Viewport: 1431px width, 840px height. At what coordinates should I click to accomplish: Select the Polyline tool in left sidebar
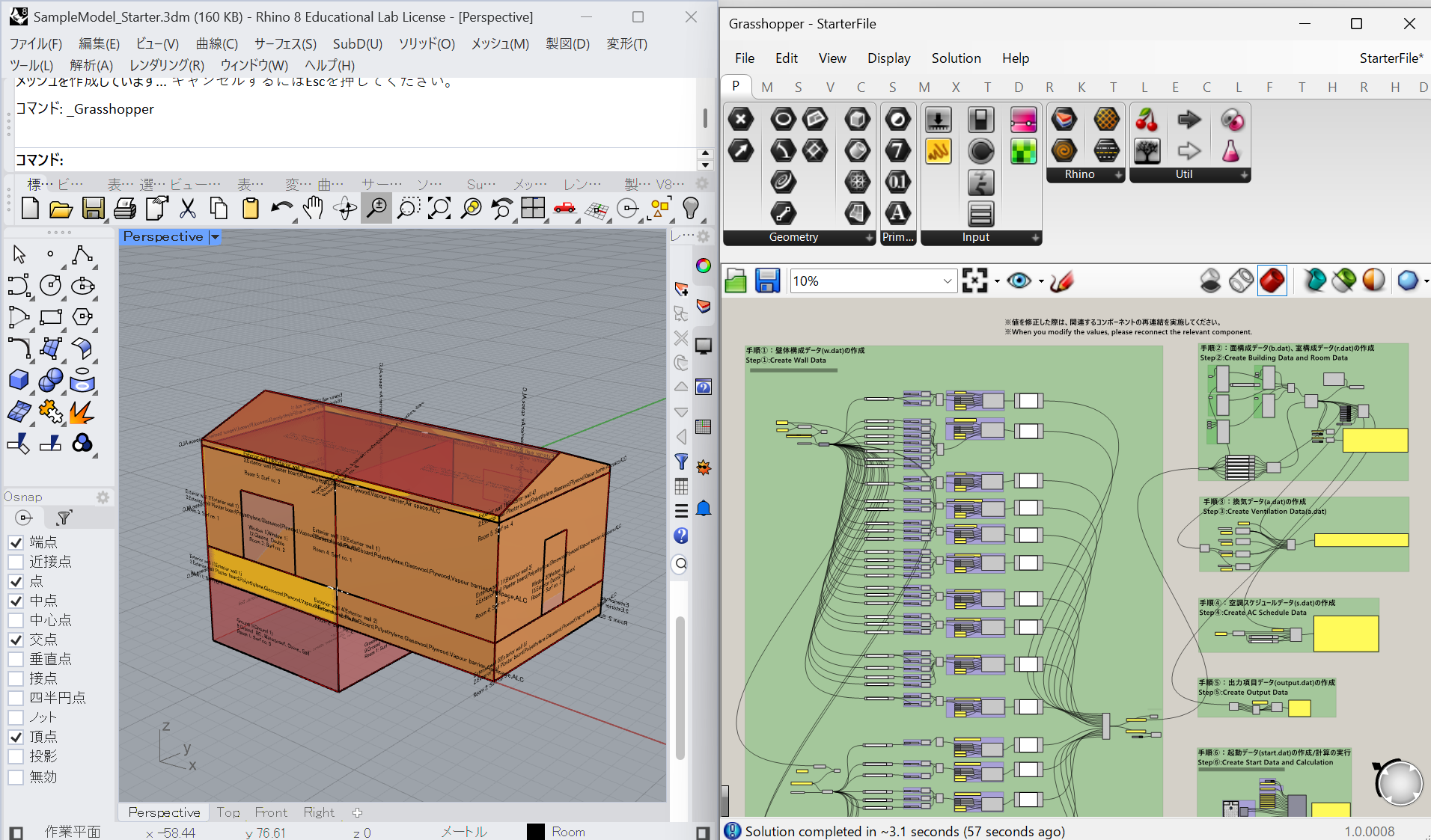coord(82,254)
